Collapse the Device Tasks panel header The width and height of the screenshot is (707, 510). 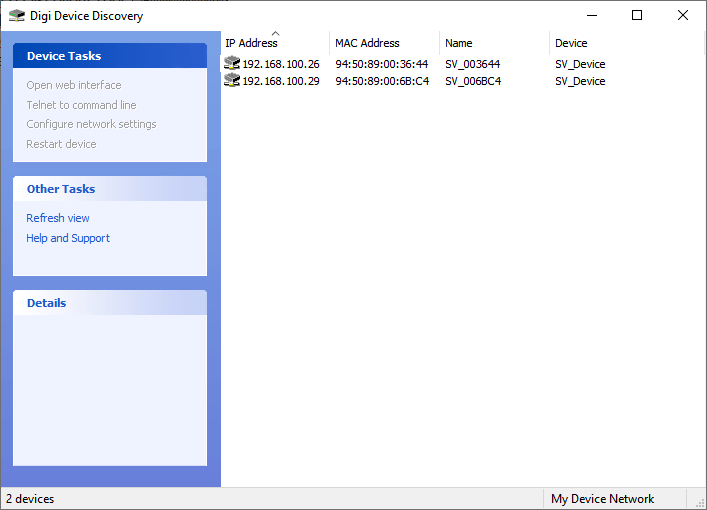point(110,56)
